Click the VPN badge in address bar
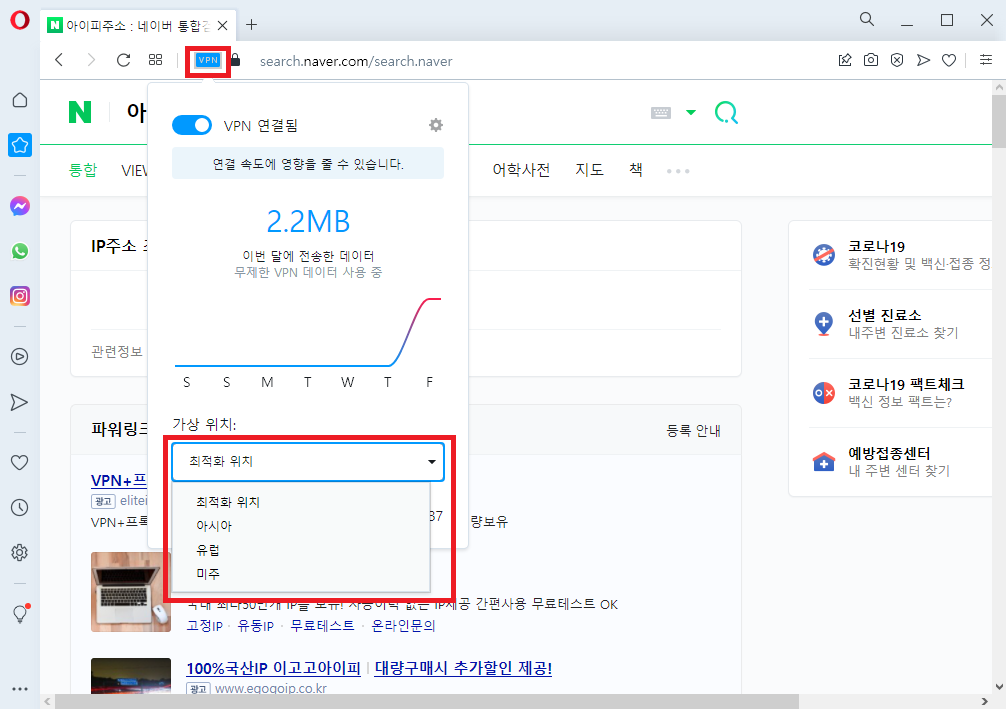 (x=208, y=60)
